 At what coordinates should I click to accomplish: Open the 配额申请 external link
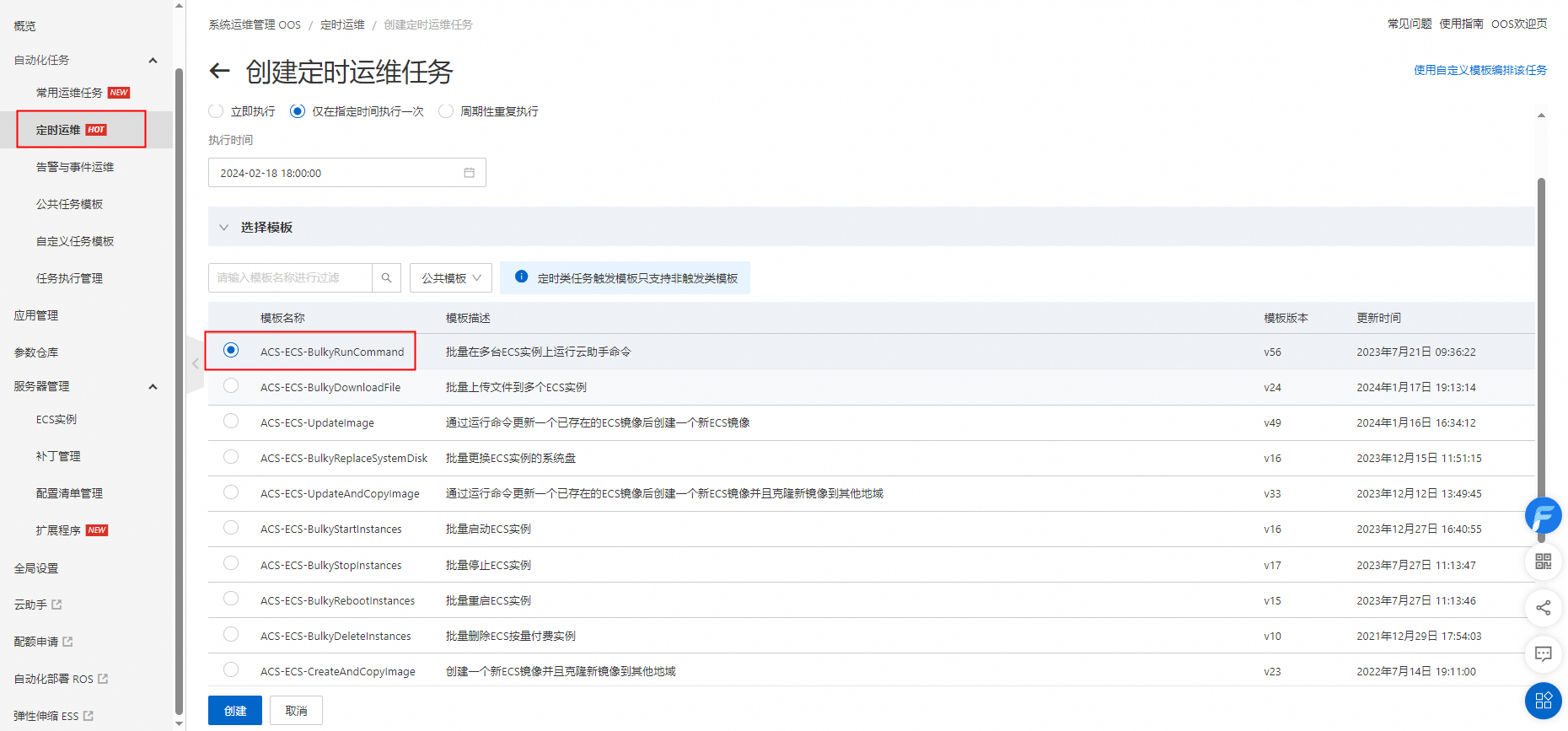point(43,642)
